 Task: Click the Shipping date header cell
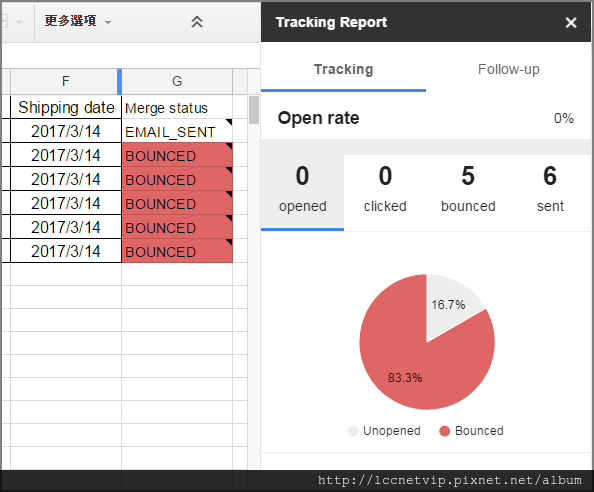pyautogui.click(x=66, y=108)
